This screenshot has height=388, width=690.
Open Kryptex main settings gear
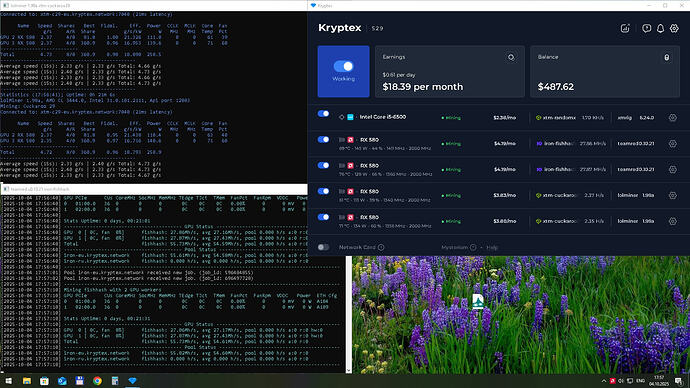pos(674,28)
